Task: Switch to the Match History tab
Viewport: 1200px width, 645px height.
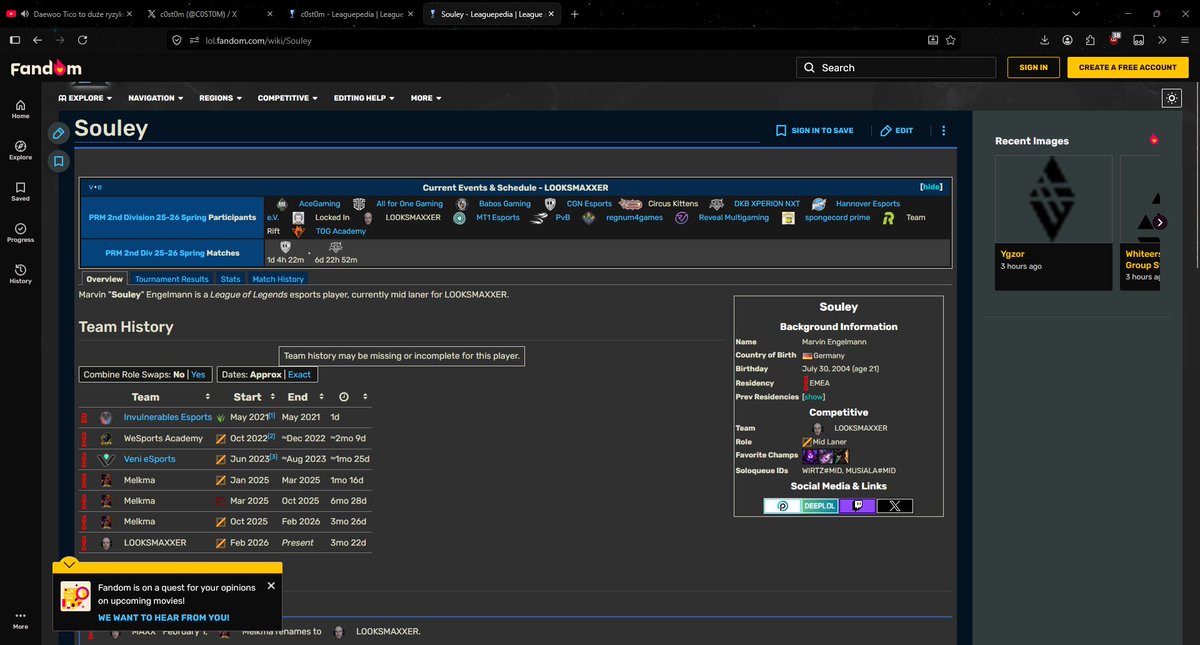Action: point(278,279)
